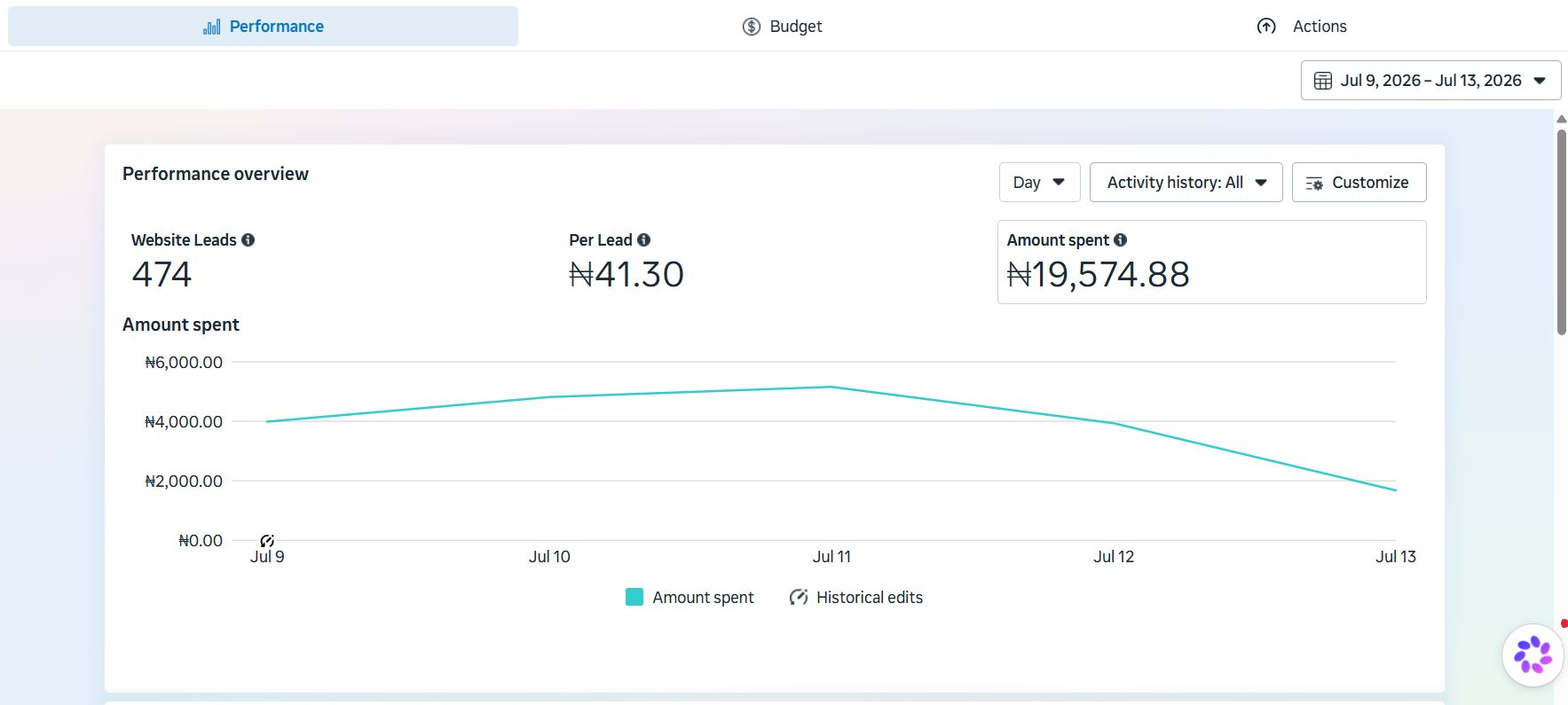This screenshot has width=1568, height=705.
Task: Open the date range picker Jul 9 – Jul 13
Action: pos(1430,81)
